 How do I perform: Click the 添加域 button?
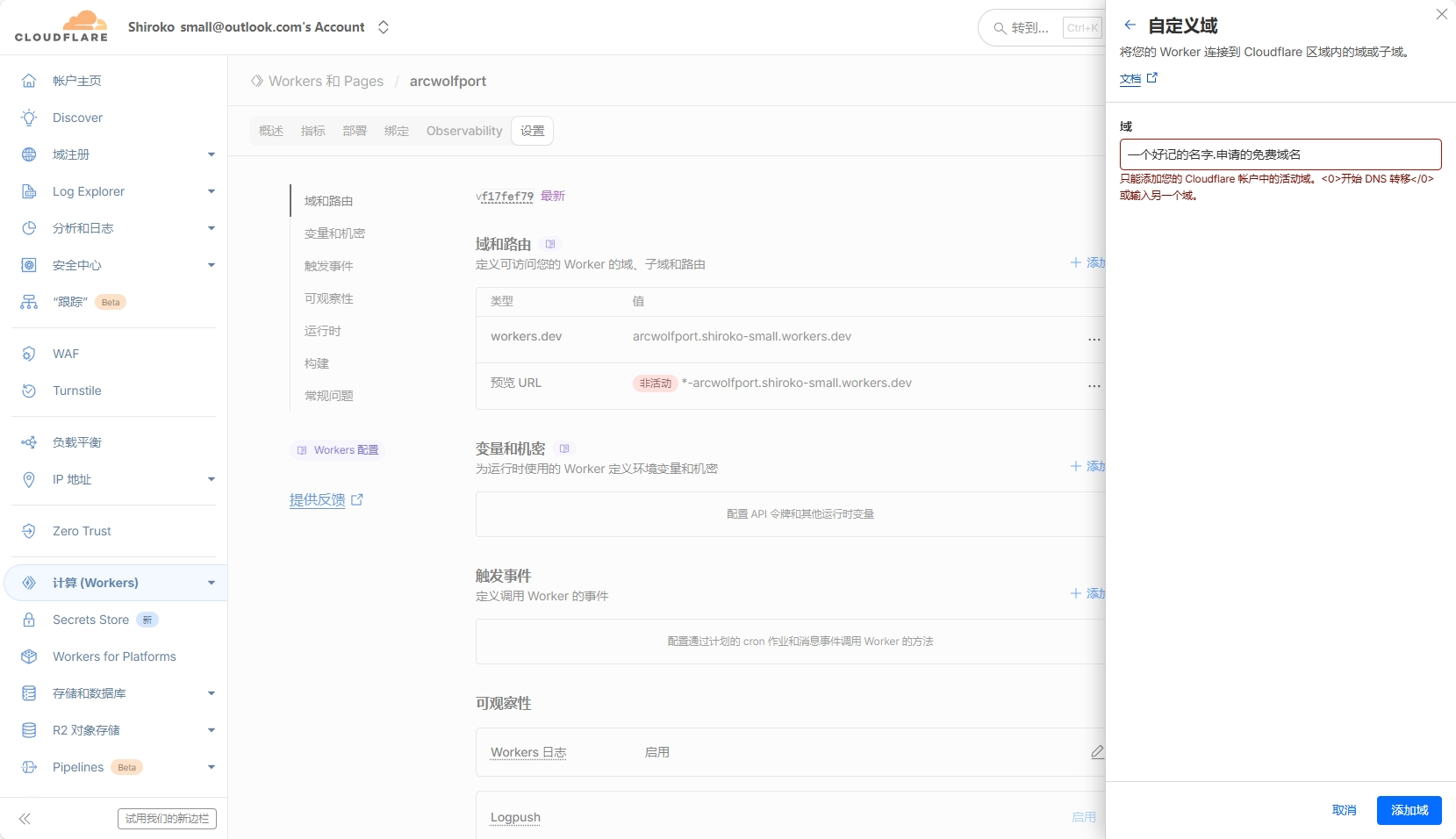1409,810
